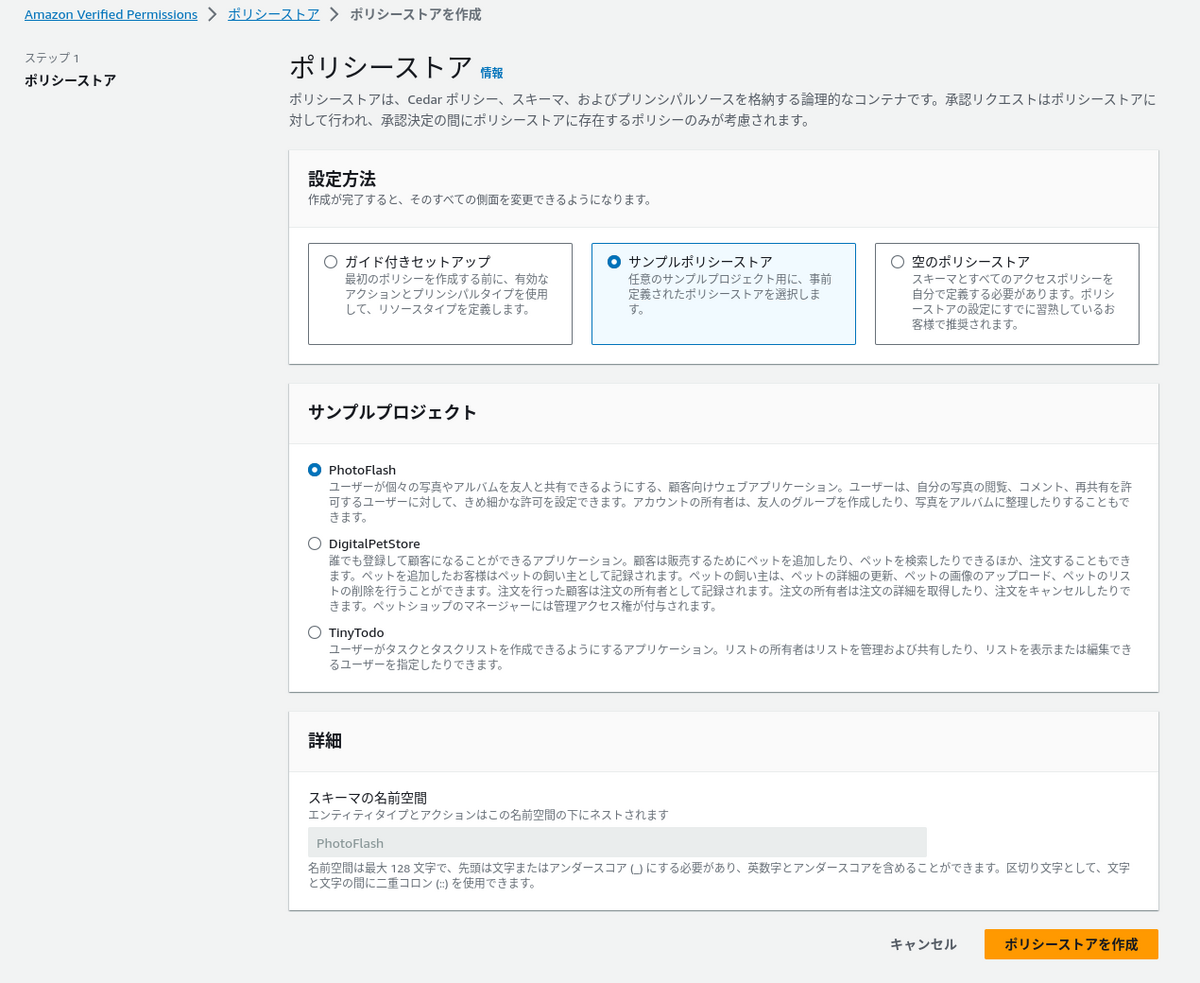Click the スキーマの名前空間 label
Viewport: 1200px width, 983px height.
(367, 797)
